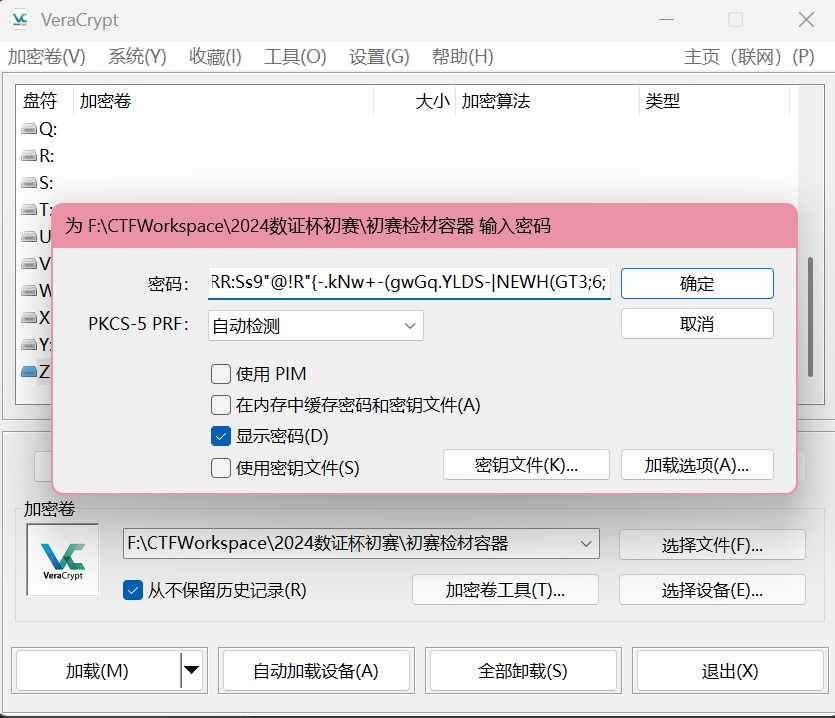Cancel the password dialog with 取消
Screen dimensions: 835x718
(x=697, y=324)
